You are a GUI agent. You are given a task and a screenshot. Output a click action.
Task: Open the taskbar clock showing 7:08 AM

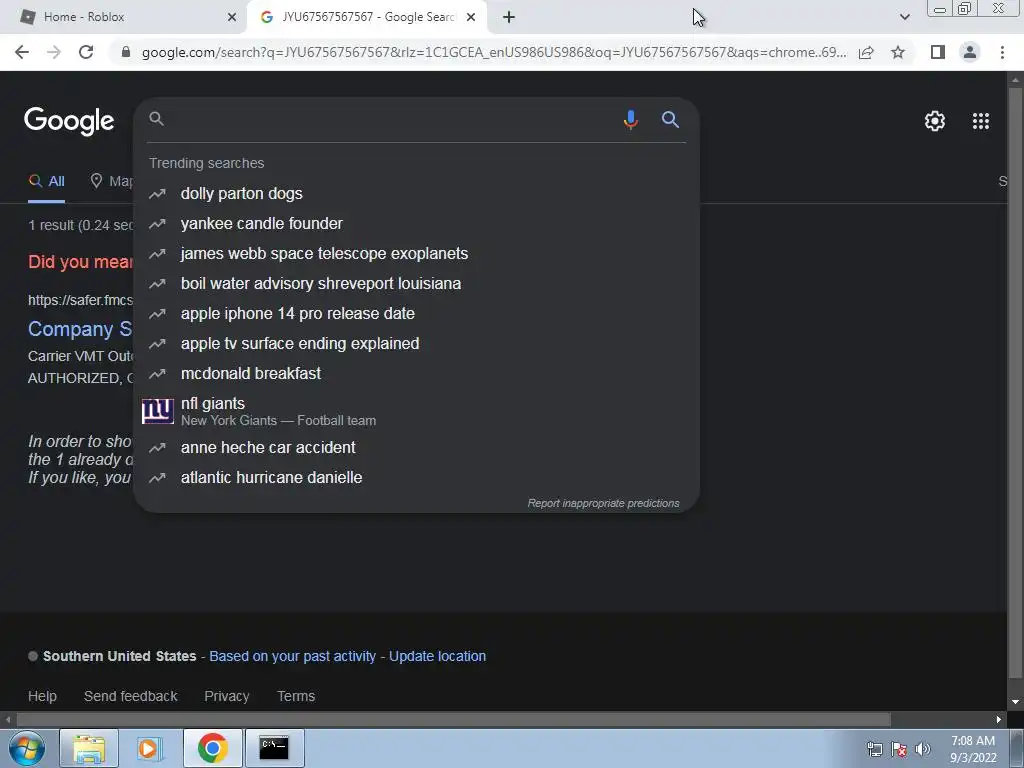(973, 749)
